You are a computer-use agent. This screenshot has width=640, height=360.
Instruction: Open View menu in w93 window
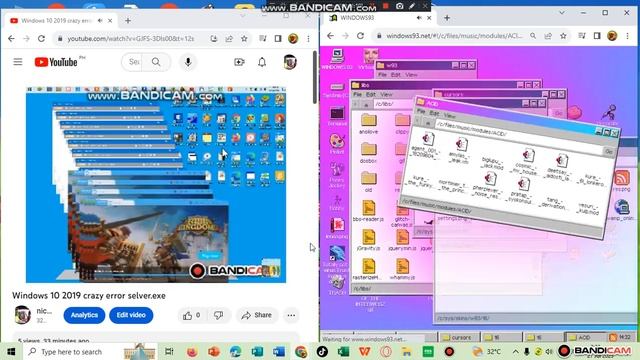tap(411, 75)
